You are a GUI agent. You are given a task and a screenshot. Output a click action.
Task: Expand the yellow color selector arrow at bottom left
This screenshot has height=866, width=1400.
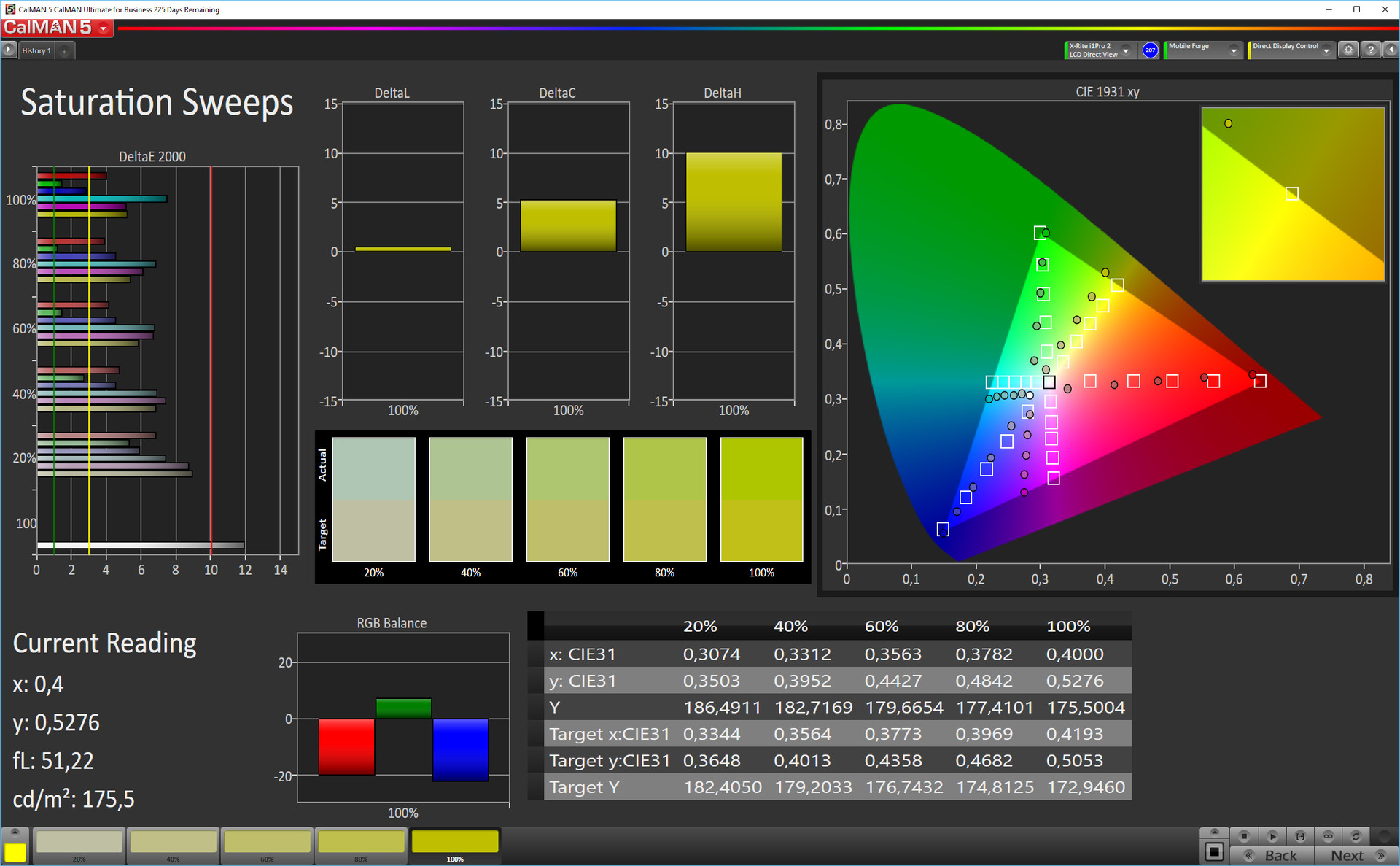(x=15, y=832)
